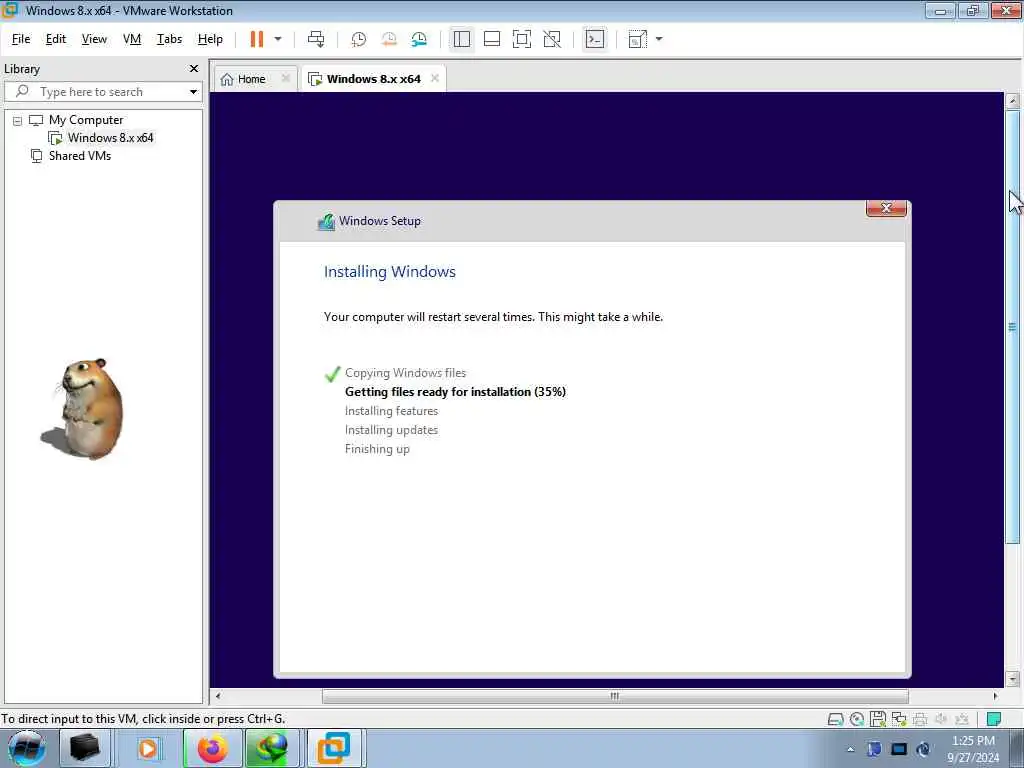The image size is (1024, 768).
Task: Click the network adapter status icon
Action: [899, 720]
